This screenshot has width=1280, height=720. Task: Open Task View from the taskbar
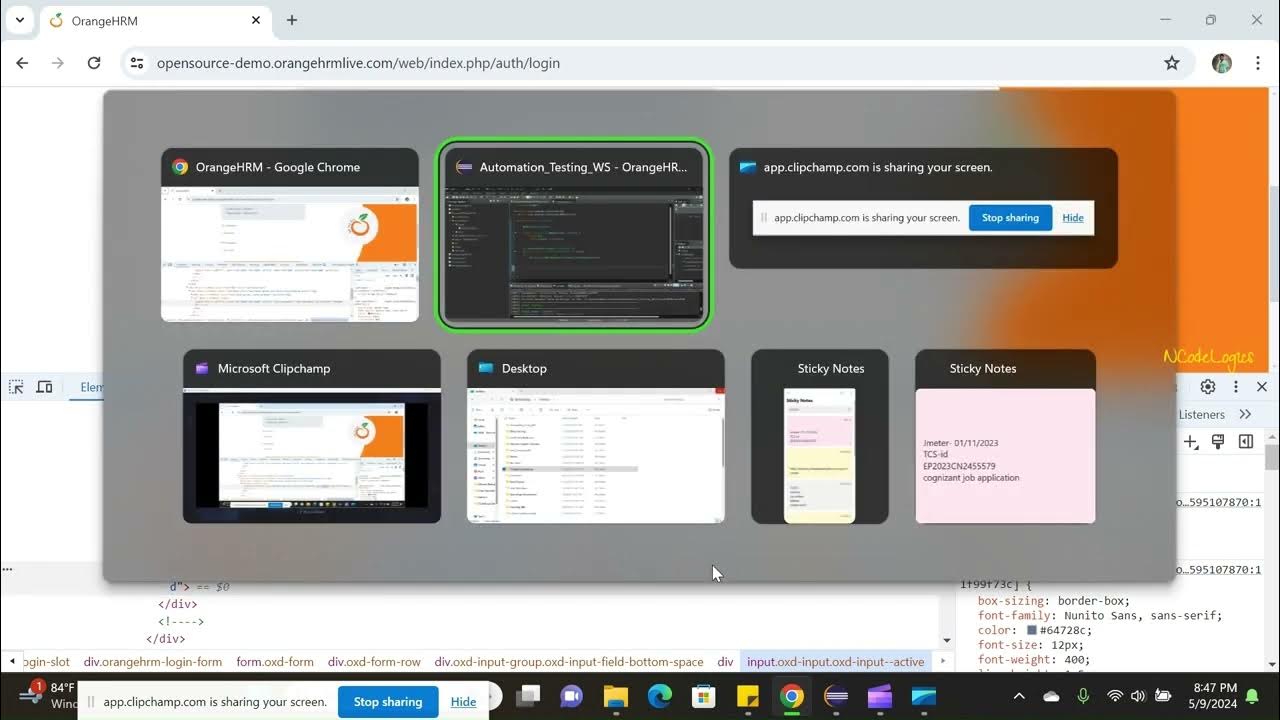529,696
